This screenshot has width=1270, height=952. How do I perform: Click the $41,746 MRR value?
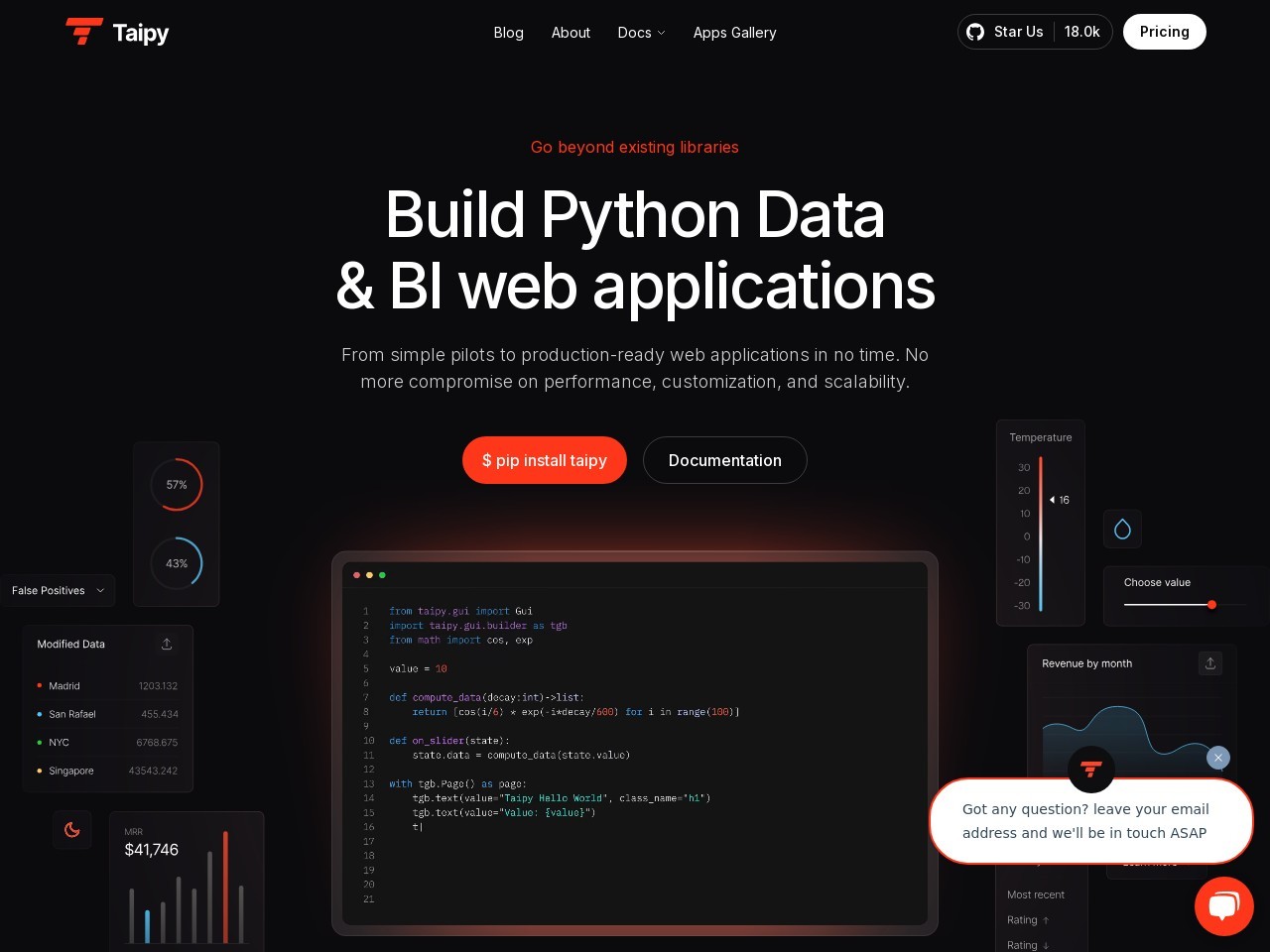(x=152, y=850)
